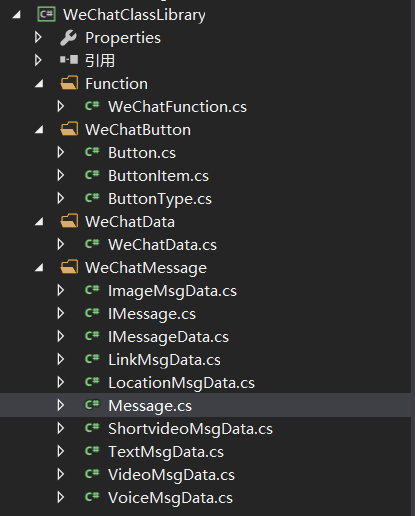This screenshot has width=415, height=516.
Task: Expand the LinkMsgData.cs node
Action: [x=61, y=359]
